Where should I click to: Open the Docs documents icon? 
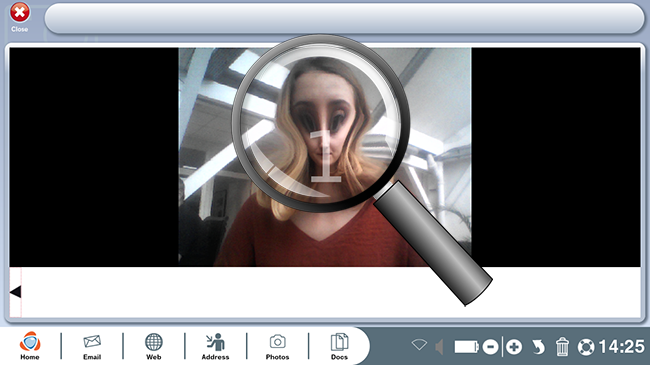click(x=339, y=346)
